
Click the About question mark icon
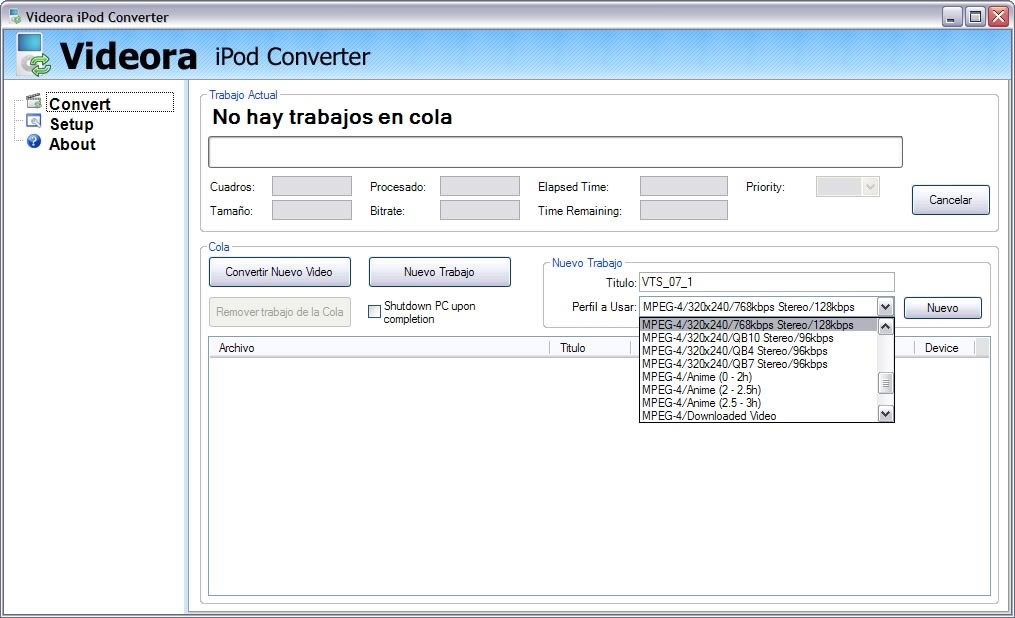34,141
